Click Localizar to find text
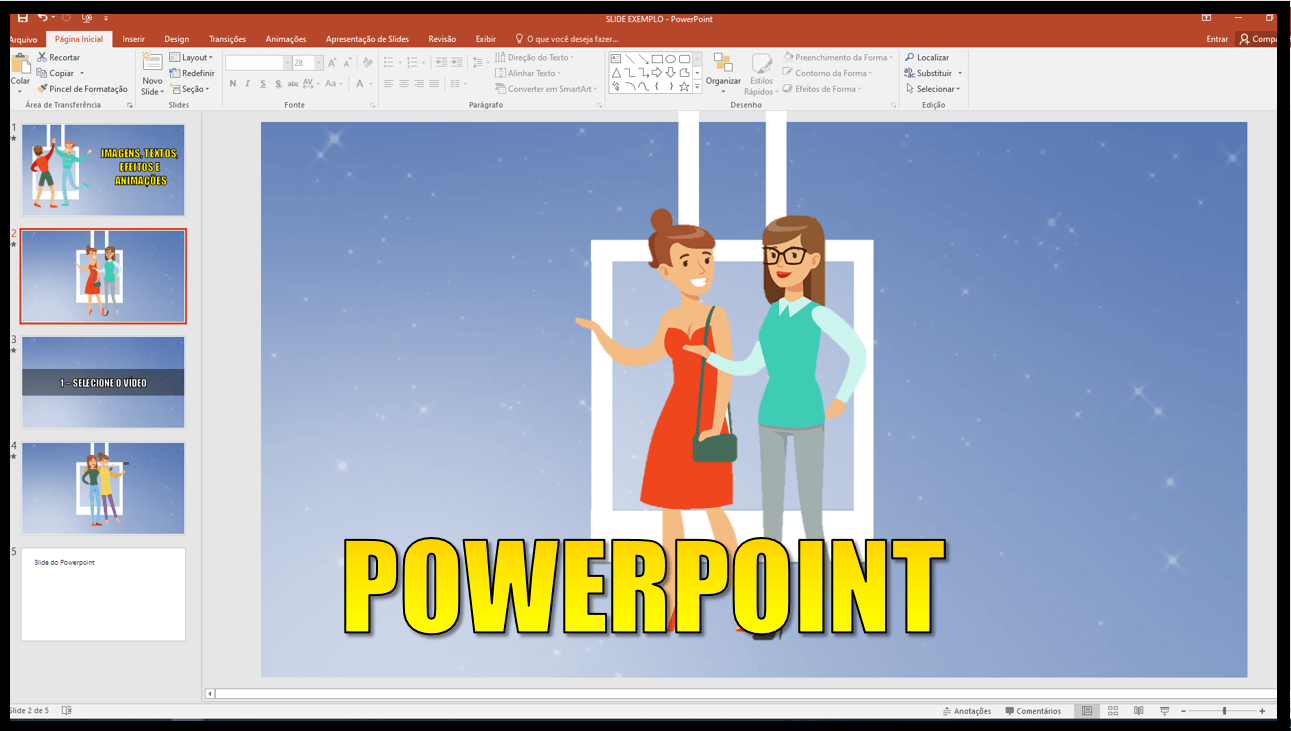The image size is (1291, 731). pos(927,57)
